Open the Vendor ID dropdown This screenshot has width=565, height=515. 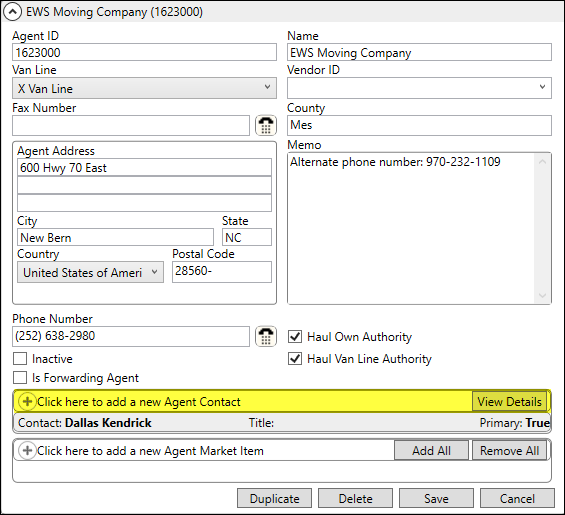419,88
